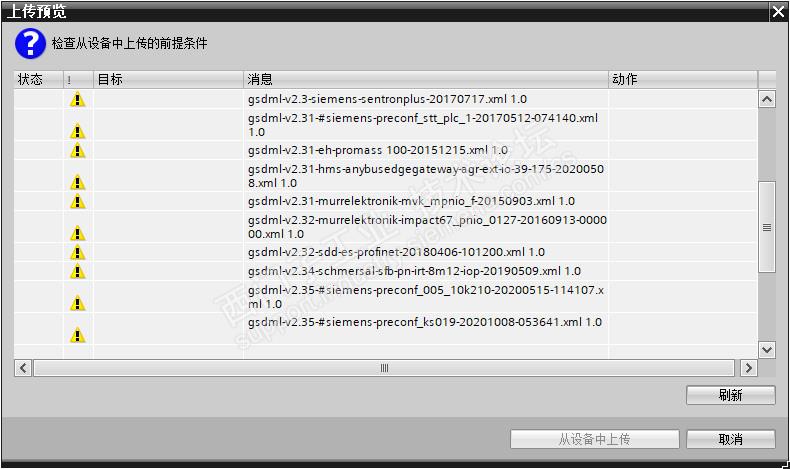Select message gsdml-v2.32-murrelektronik-impact67_pnio
This screenshot has width=790, height=469.
click(x=427, y=227)
